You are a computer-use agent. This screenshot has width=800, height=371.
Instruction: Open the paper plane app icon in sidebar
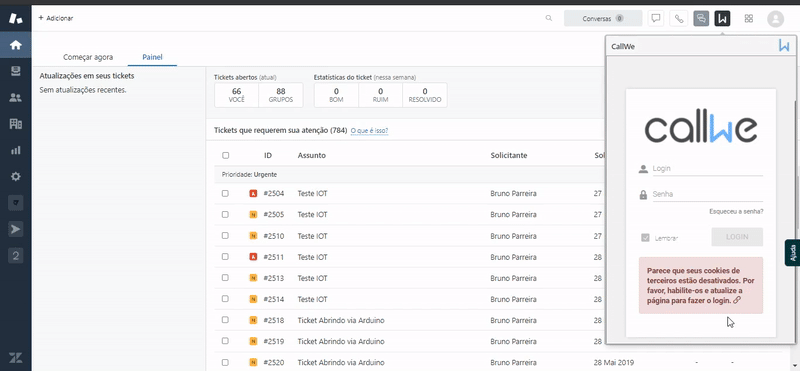tap(16, 230)
